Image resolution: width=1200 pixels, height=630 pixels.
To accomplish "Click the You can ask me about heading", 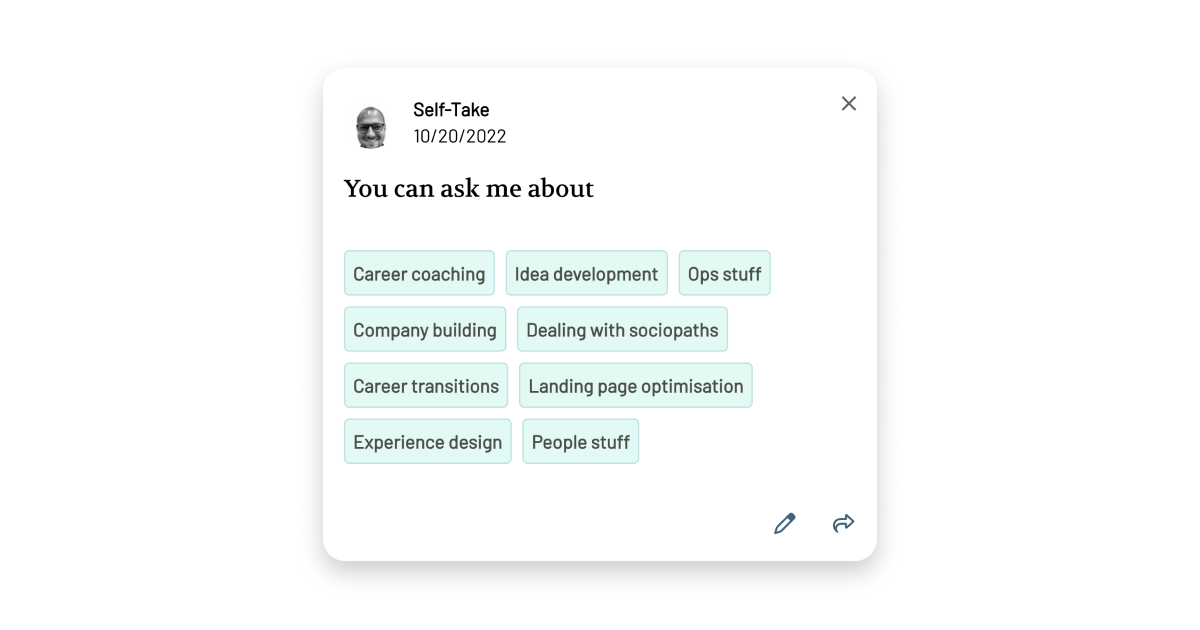I will tap(468, 188).
